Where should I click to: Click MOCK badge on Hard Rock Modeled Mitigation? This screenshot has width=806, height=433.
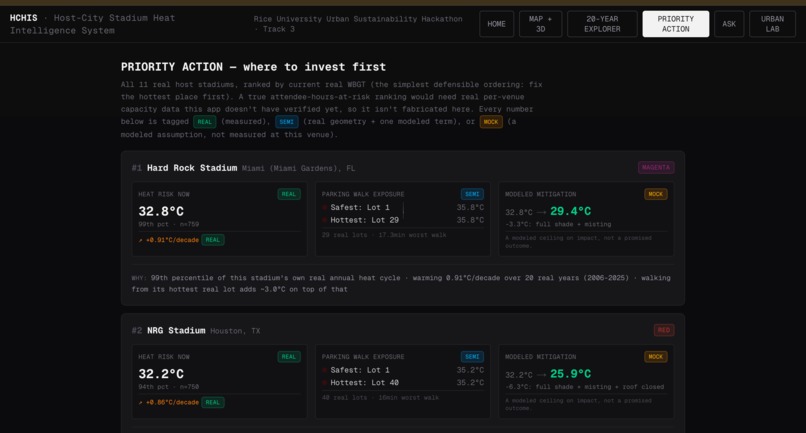point(655,194)
